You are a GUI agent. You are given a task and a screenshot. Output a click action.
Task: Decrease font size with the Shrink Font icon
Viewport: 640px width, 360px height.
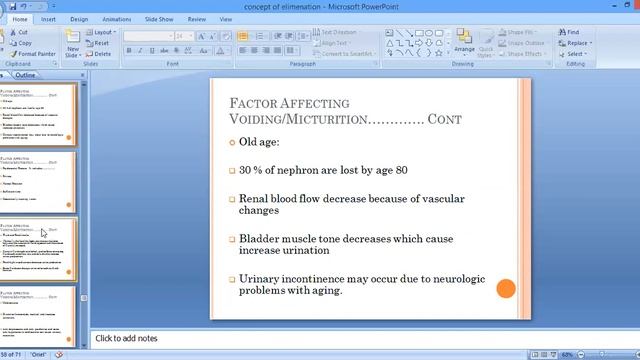(x=212, y=36)
